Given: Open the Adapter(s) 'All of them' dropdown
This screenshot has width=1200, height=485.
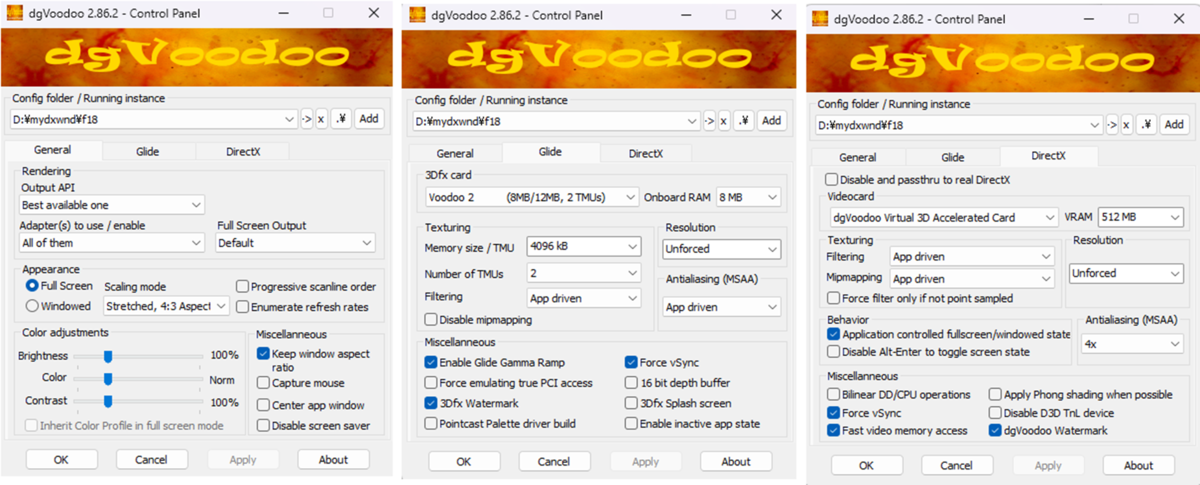Looking at the screenshot, I should pos(112,242).
